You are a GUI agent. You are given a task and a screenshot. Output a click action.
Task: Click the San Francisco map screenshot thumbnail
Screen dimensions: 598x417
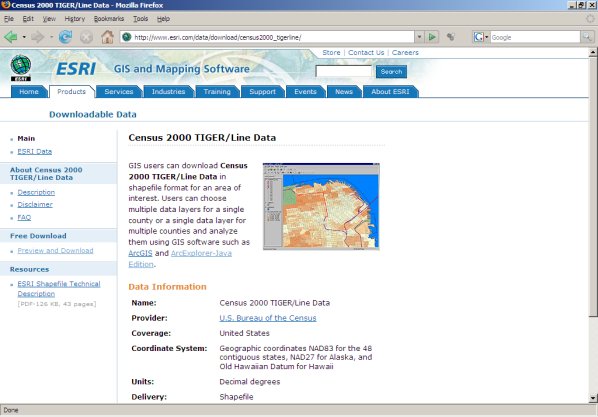click(321, 206)
